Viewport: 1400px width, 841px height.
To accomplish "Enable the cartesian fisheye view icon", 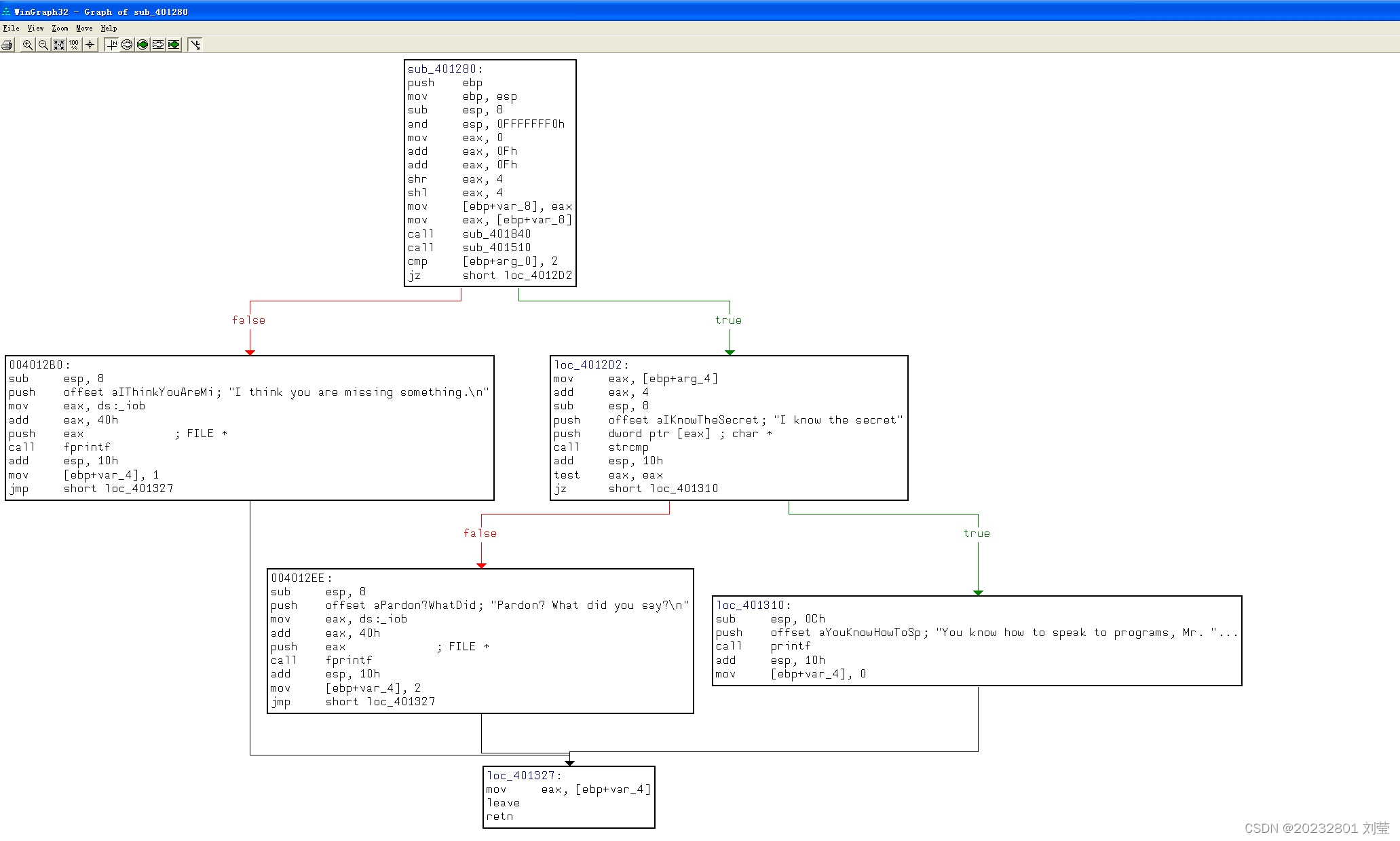I will click(158, 45).
